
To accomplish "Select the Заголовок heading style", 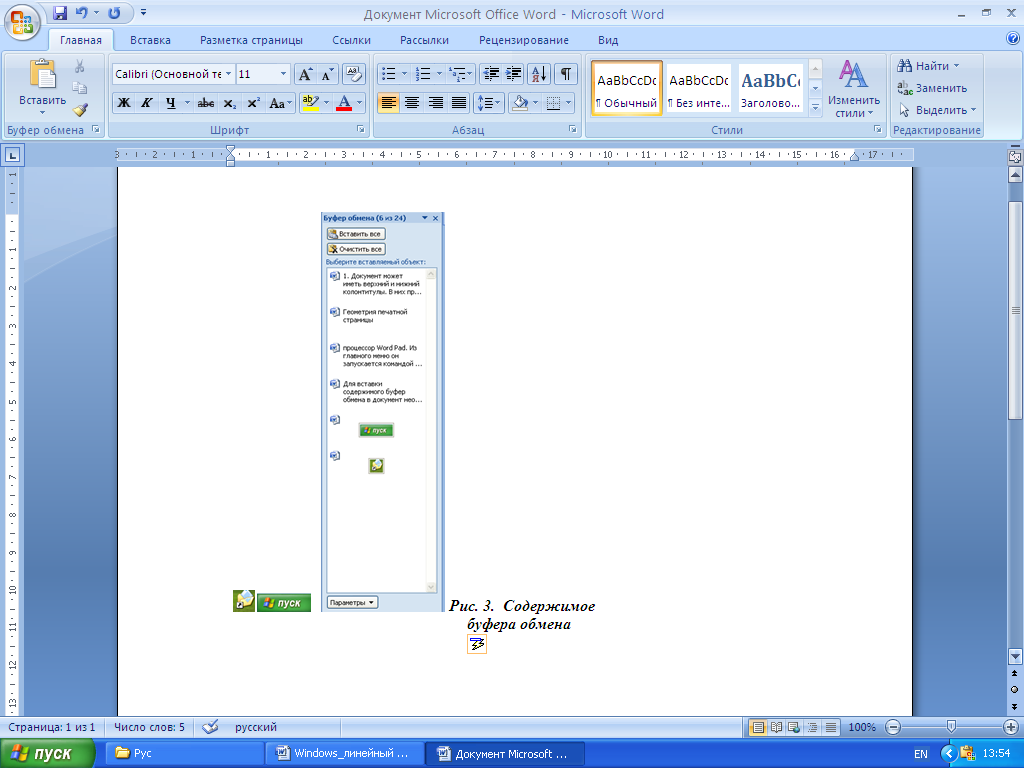I will 771,88.
